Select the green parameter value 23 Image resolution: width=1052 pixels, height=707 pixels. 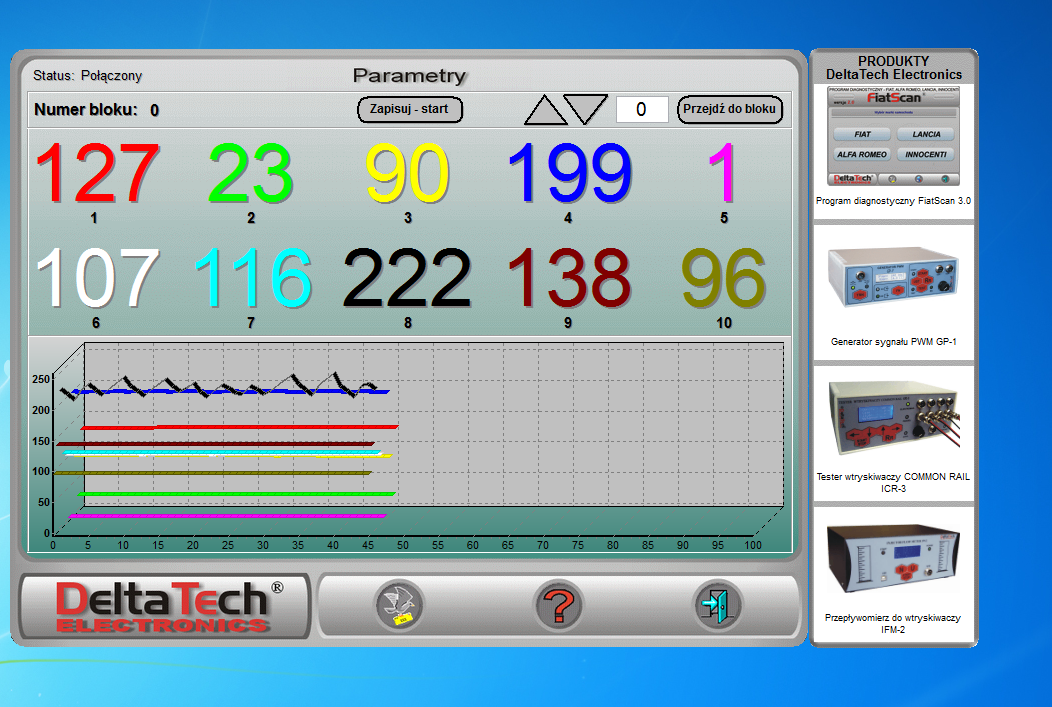(250, 173)
